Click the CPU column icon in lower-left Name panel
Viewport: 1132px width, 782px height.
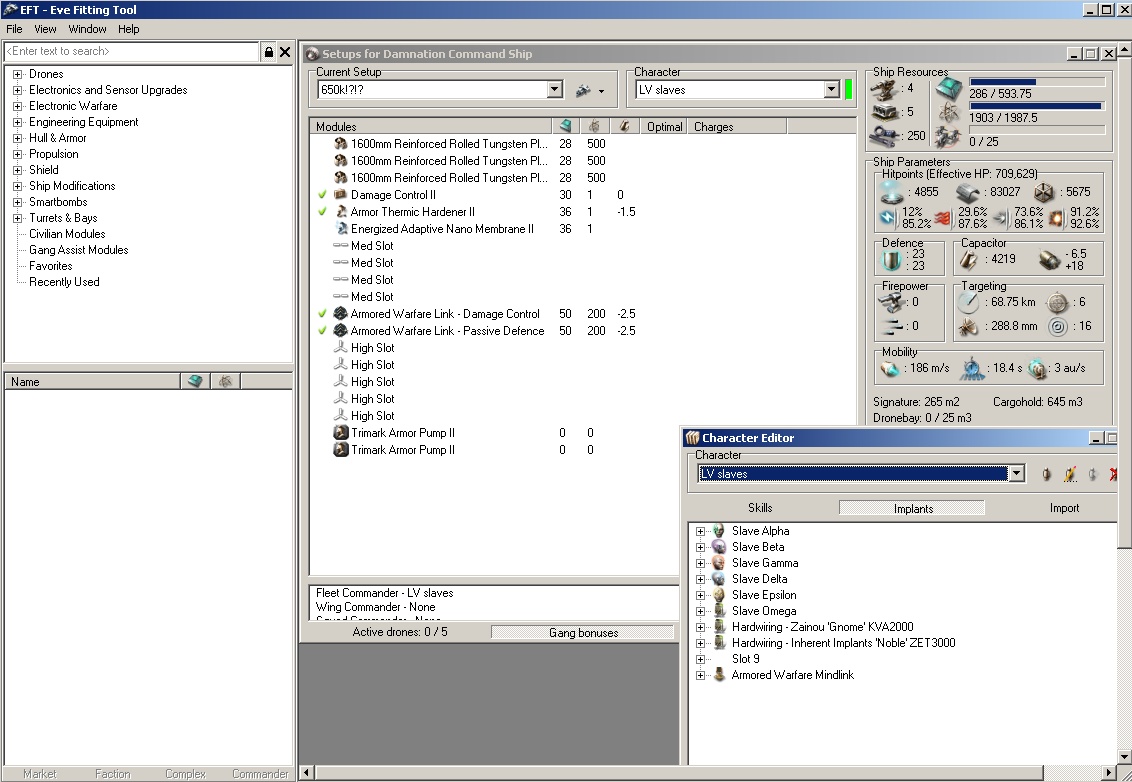click(195, 381)
